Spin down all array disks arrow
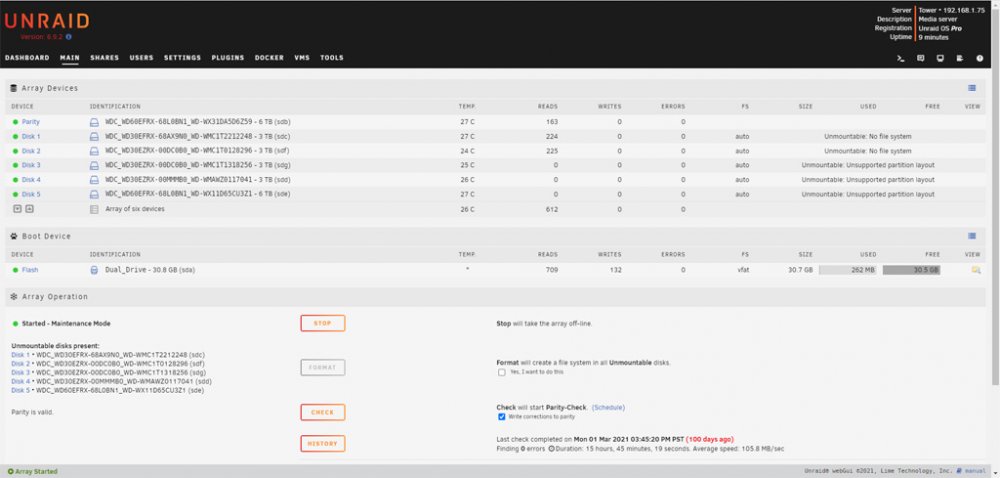 pos(17,209)
